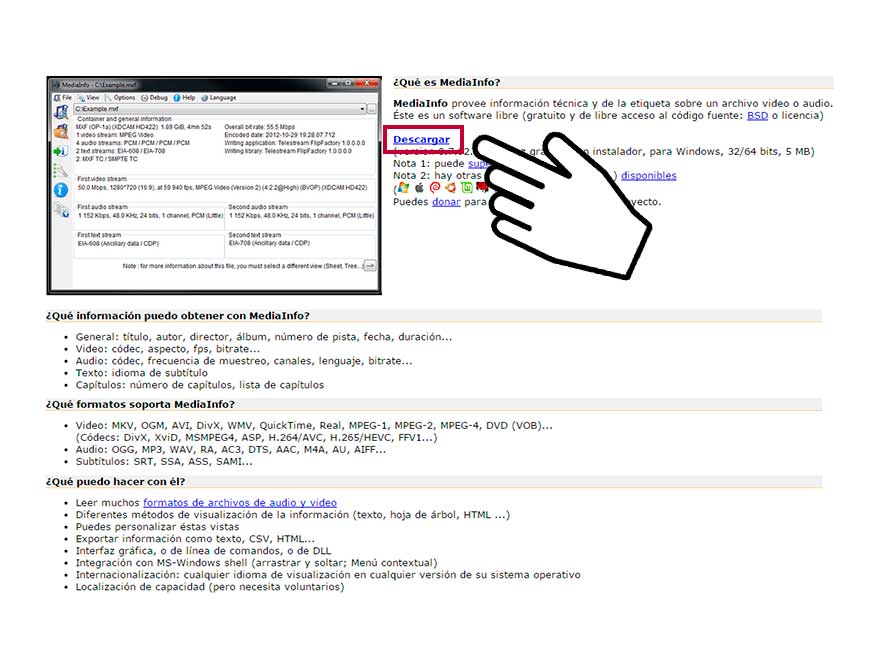Click the open-file sidebar icon in MediaInfo screenshot
889x650 pixels.
point(61,112)
